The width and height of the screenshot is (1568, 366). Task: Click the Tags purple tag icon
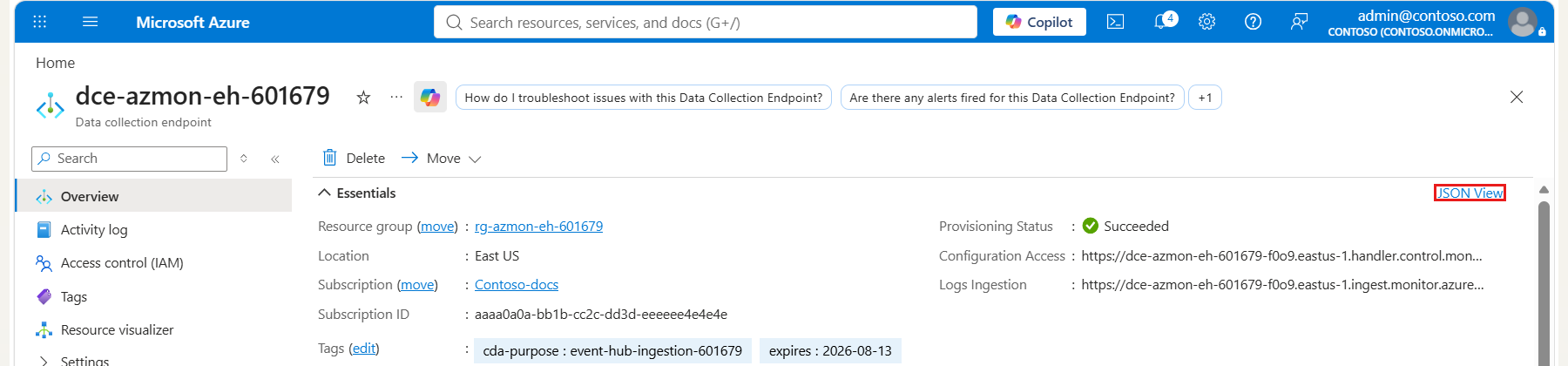point(44,296)
